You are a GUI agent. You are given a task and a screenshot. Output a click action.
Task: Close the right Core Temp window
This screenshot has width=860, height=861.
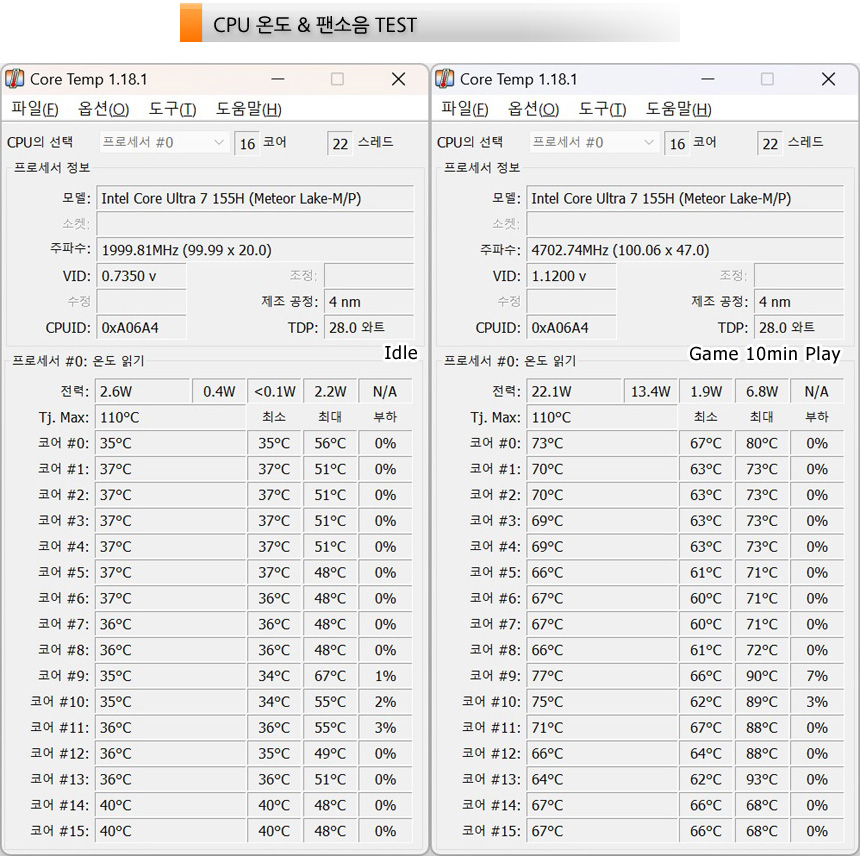[829, 79]
